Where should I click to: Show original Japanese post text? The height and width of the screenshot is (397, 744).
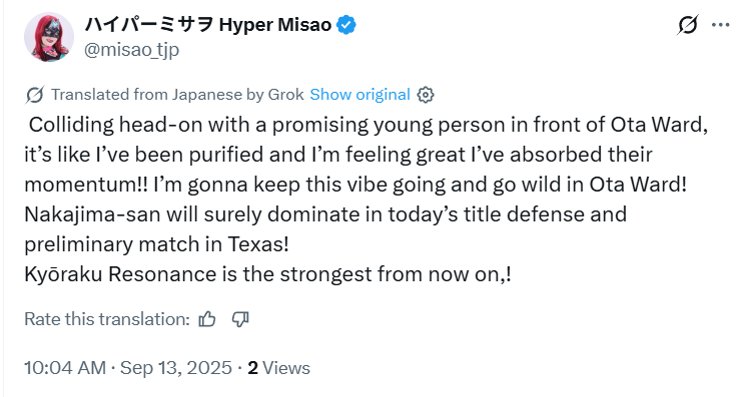(360, 94)
